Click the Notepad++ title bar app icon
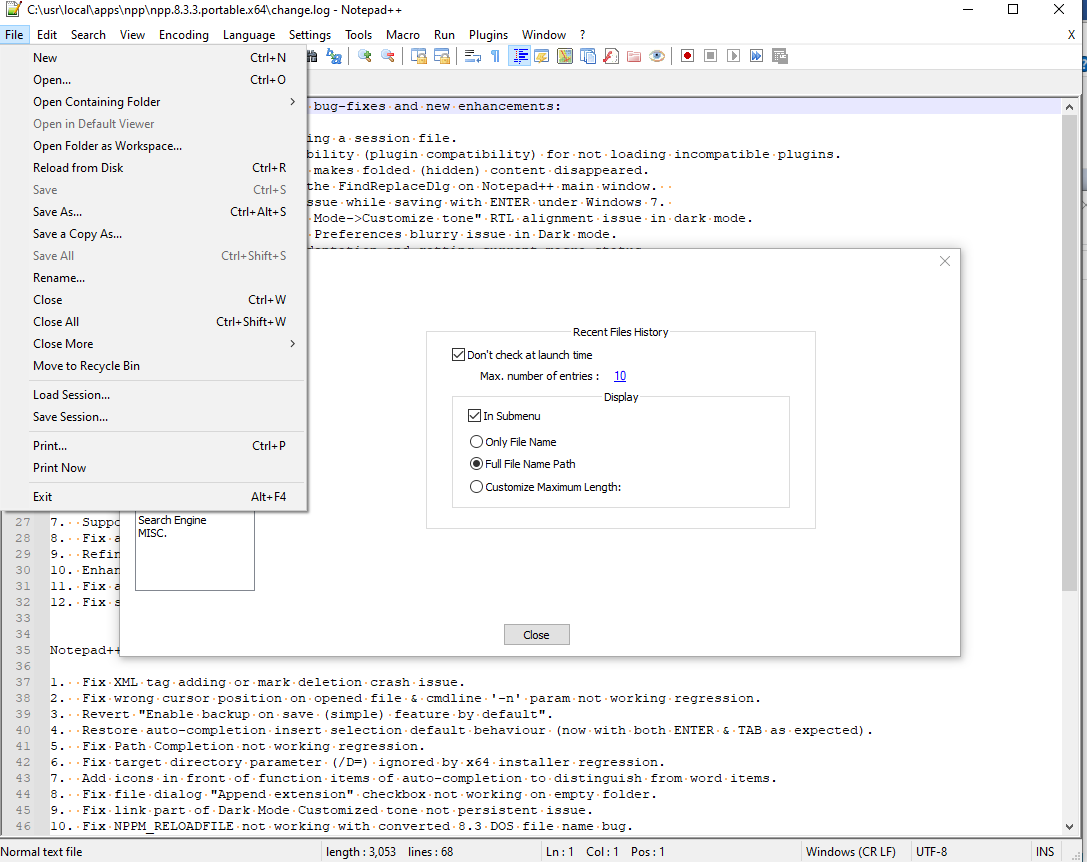 [13, 10]
